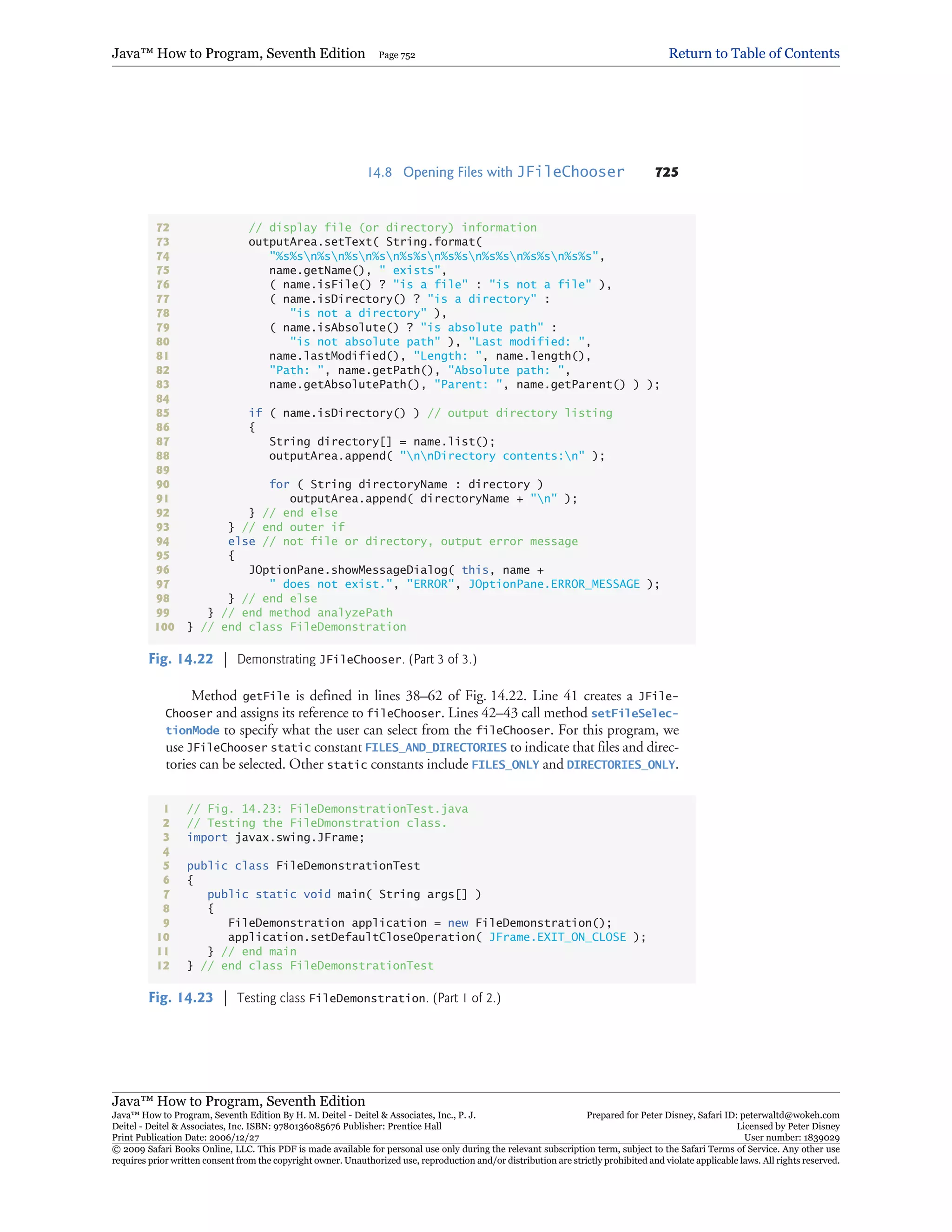Click the Page 752 label in the header
The width and height of the screenshot is (952, 1232).
pos(397,55)
